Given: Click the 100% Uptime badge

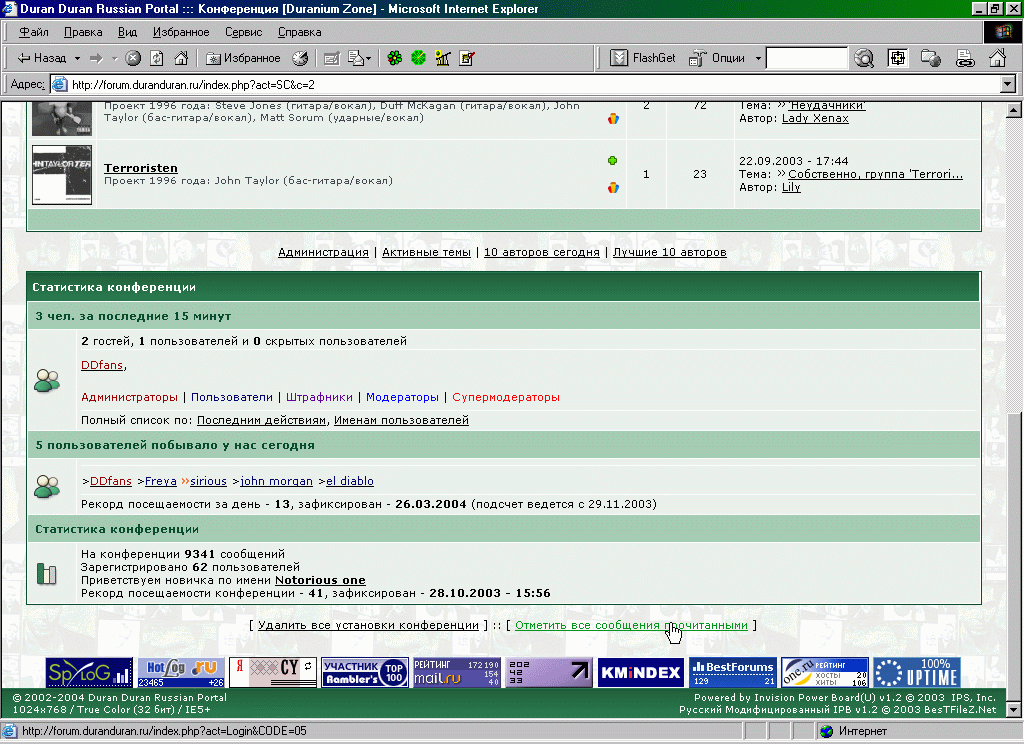Looking at the screenshot, I should (x=916, y=672).
